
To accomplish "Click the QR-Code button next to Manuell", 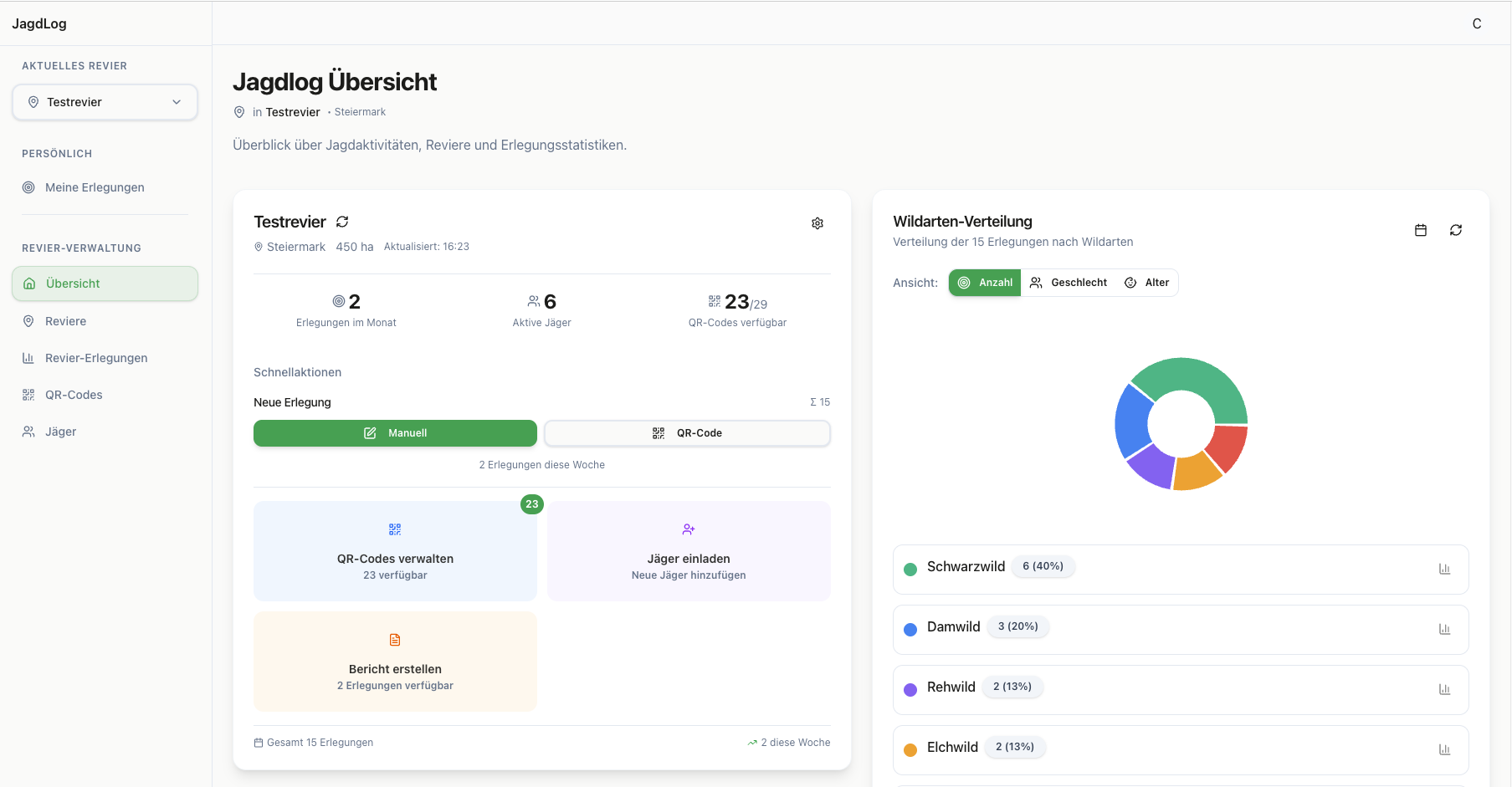I will pos(687,433).
